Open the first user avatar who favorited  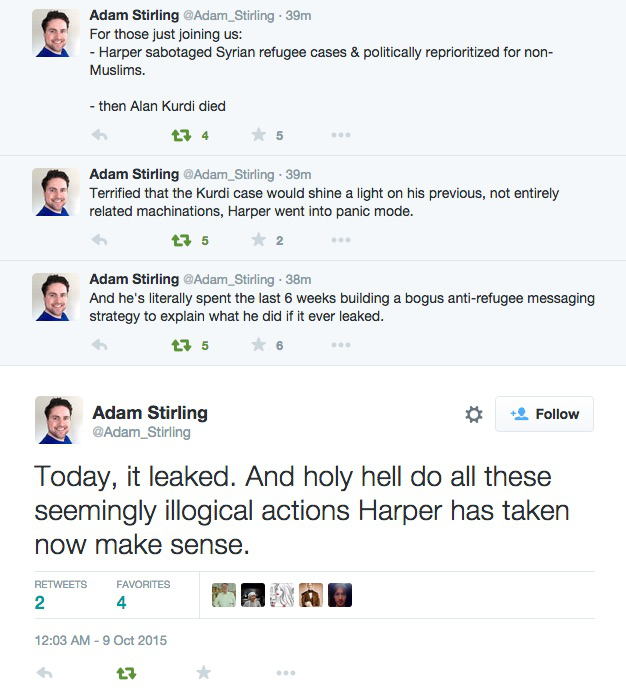click(x=225, y=595)
